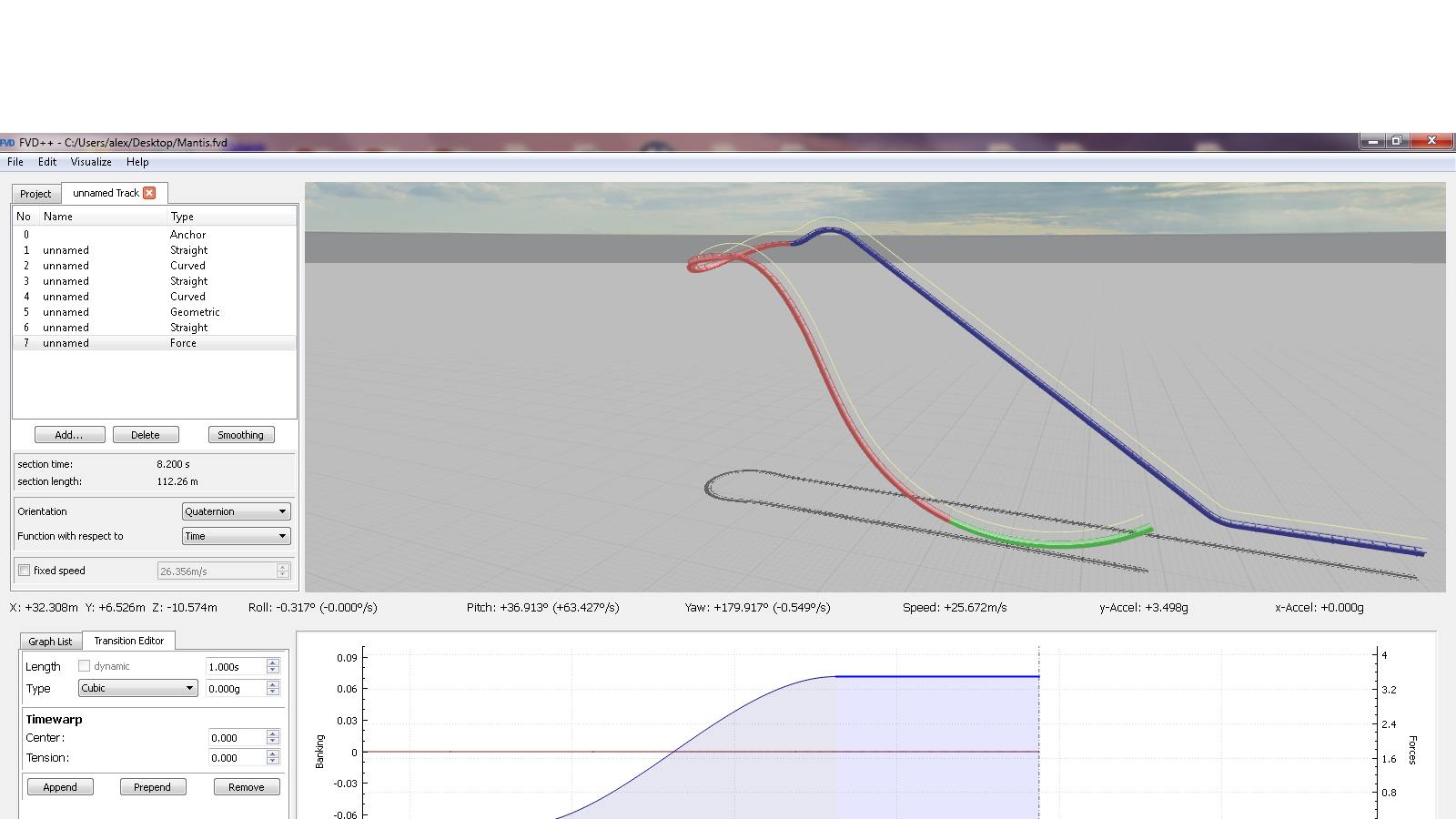Viewport: 1456px width, 819px height.
Task: Toggle the dynamic length checkbox
Action: tap(85, 666)
